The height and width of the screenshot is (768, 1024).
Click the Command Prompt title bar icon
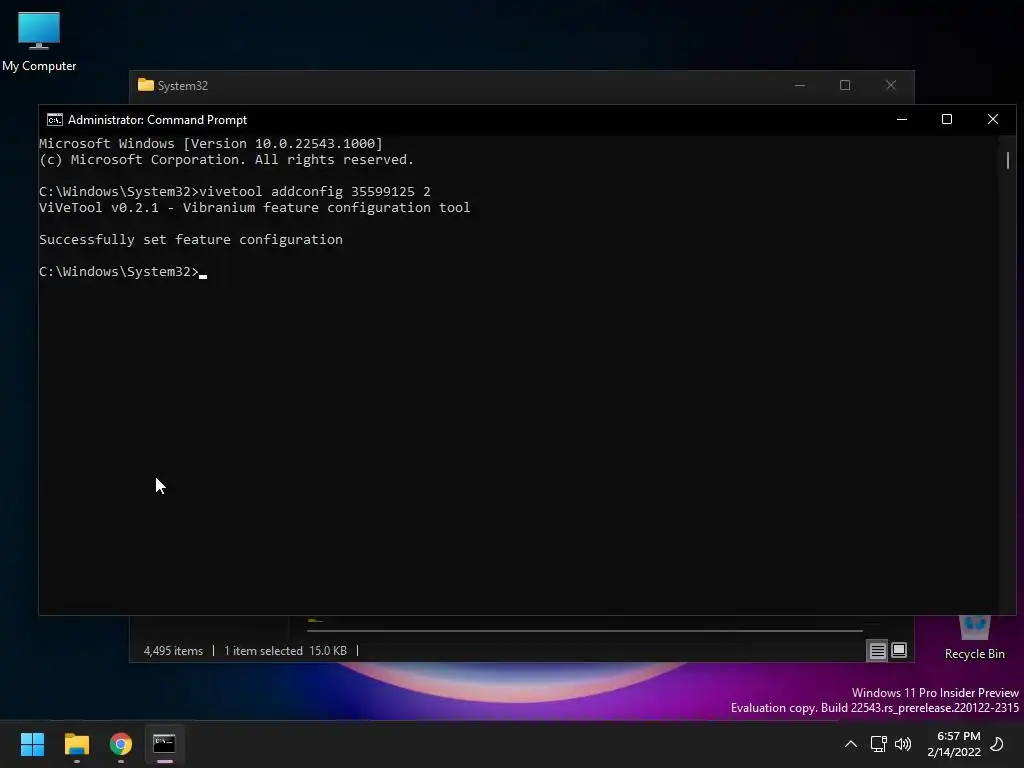pyautogui.click(x=55, y=120)
